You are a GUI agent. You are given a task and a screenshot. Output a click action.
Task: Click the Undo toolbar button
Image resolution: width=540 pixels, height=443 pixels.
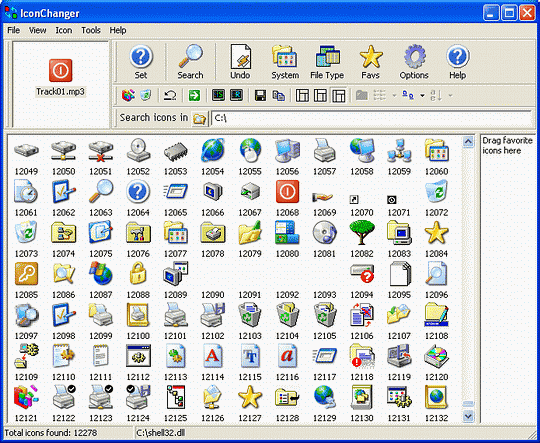pos(240,63)
